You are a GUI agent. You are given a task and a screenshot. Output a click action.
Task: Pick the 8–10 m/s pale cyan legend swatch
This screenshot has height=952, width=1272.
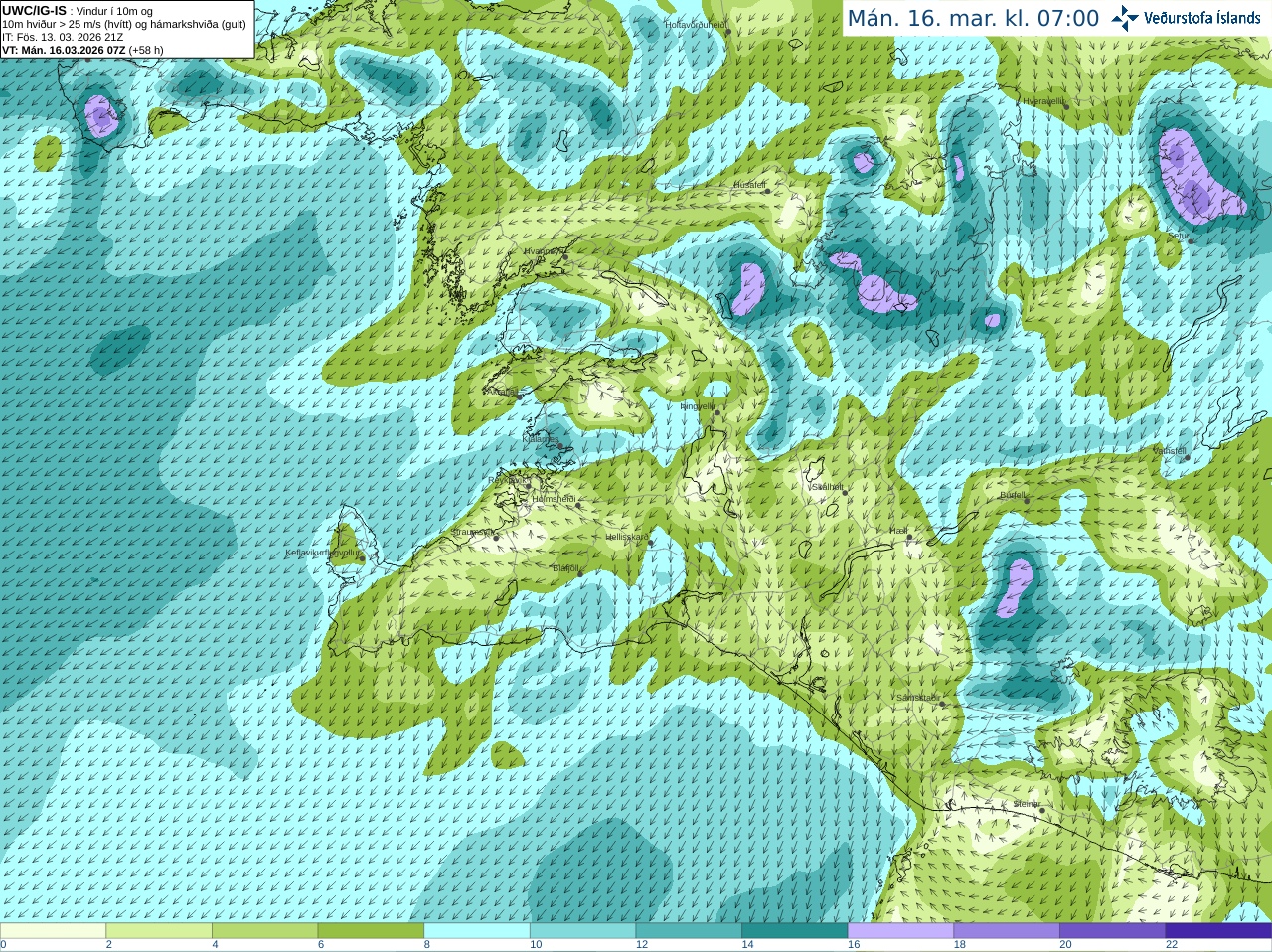click(477, 931)
